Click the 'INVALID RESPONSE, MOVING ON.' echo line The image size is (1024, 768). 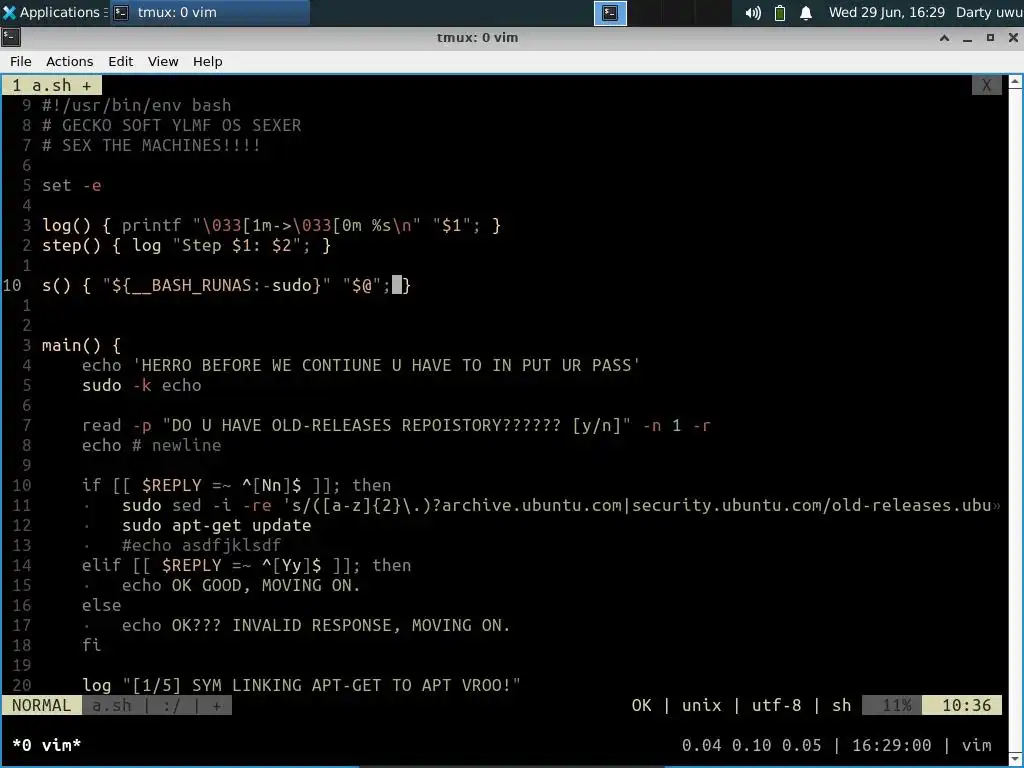316,625
